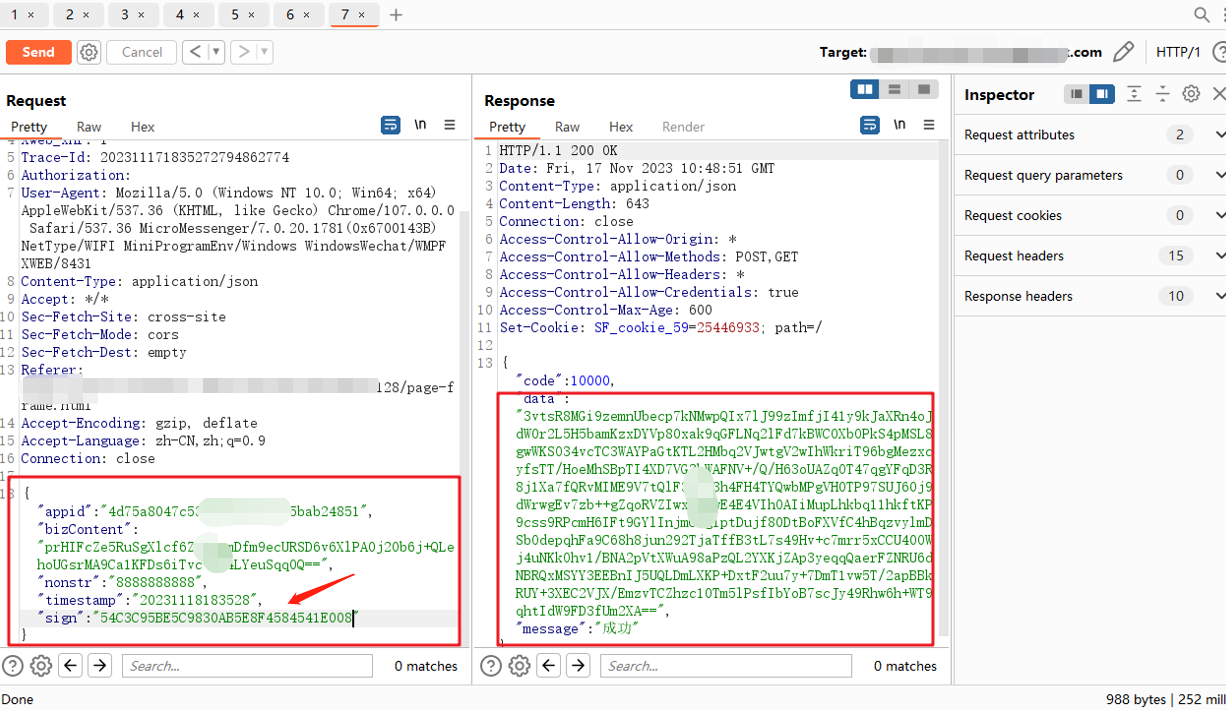Close Repeater tab 2

point(86,15)
